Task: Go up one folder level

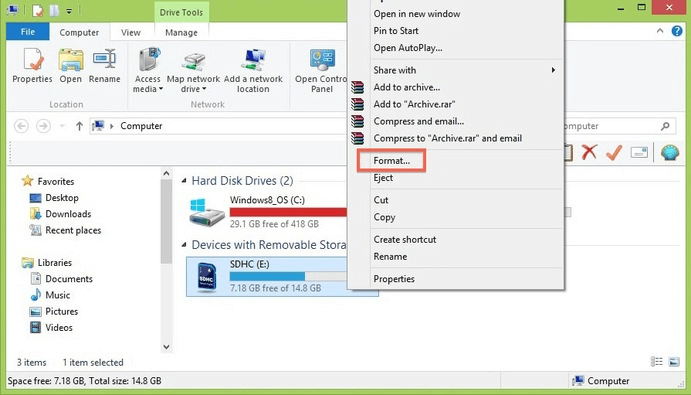Action: click(x=79, y=126)
